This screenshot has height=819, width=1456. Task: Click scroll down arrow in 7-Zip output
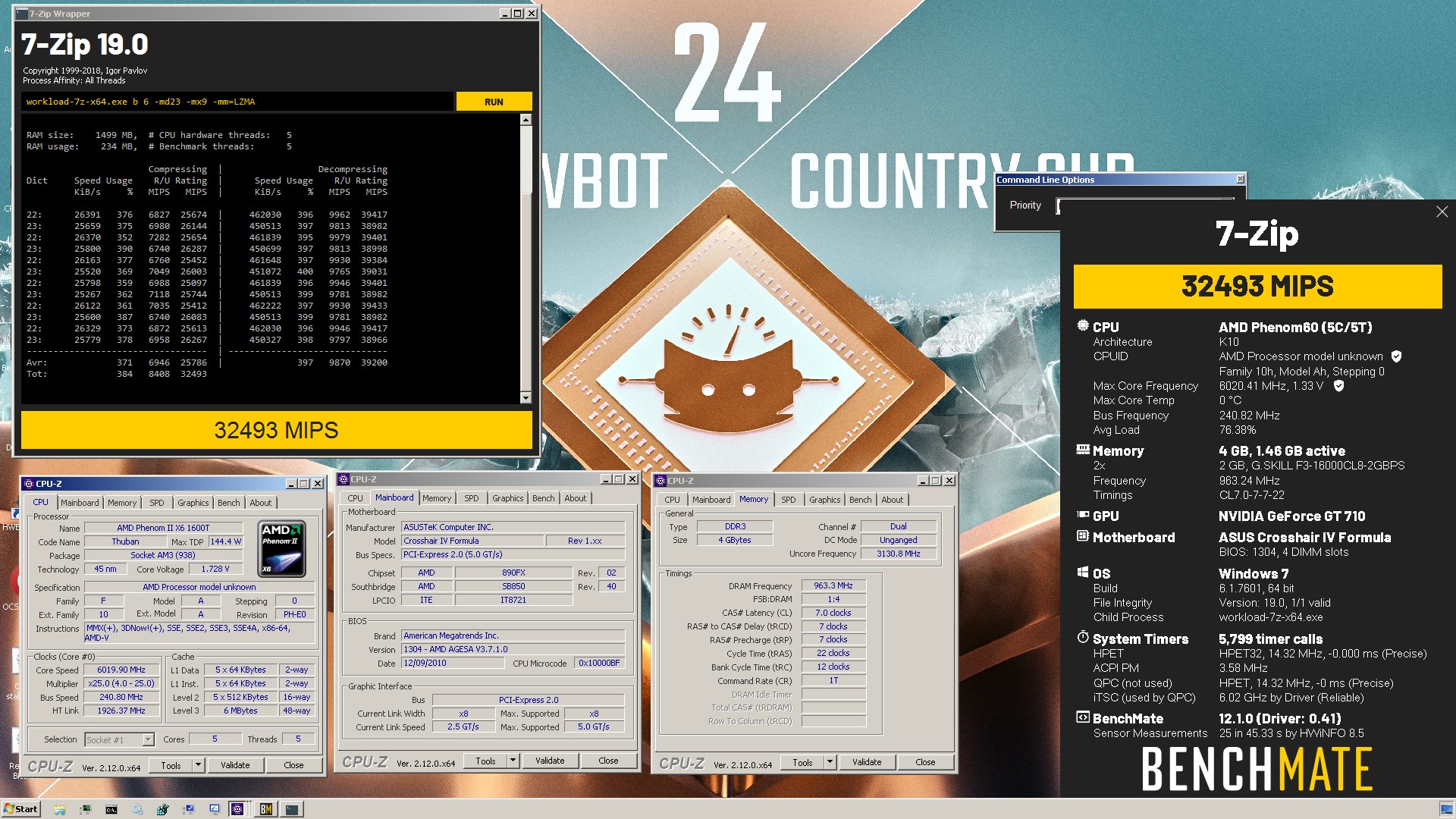pos(526,397)
